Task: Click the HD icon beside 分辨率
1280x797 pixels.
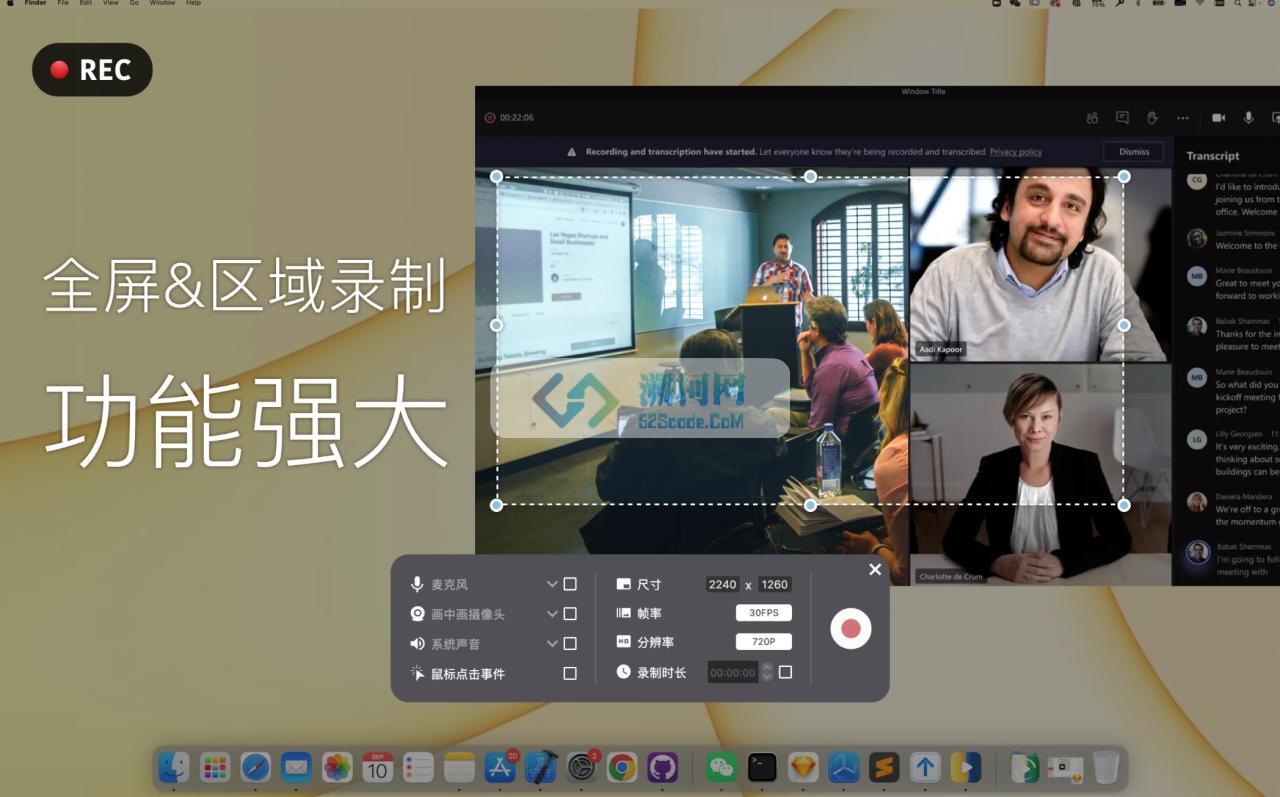Action: 623,642
